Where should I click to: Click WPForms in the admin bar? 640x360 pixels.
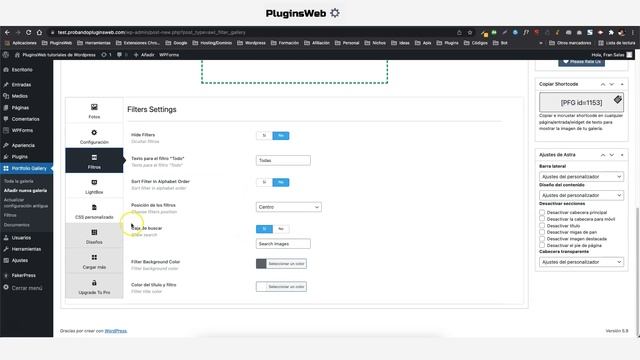(x=169, y=55)
